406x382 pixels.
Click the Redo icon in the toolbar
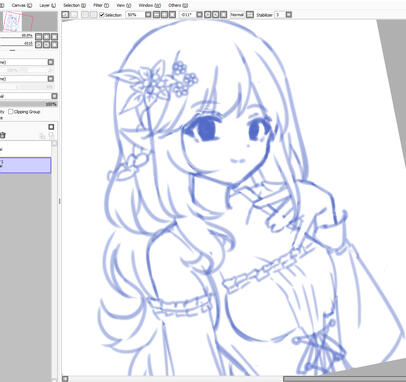(74, 15)
